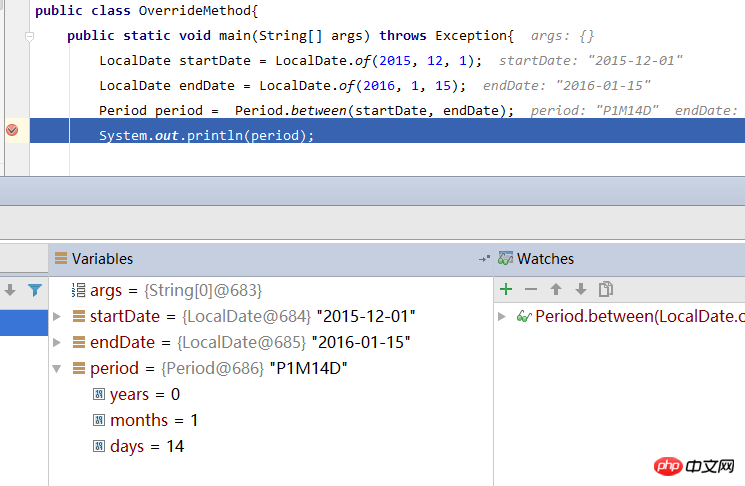
Task: Select the Period.between watch entry
Action: click(x=640, y=316)
